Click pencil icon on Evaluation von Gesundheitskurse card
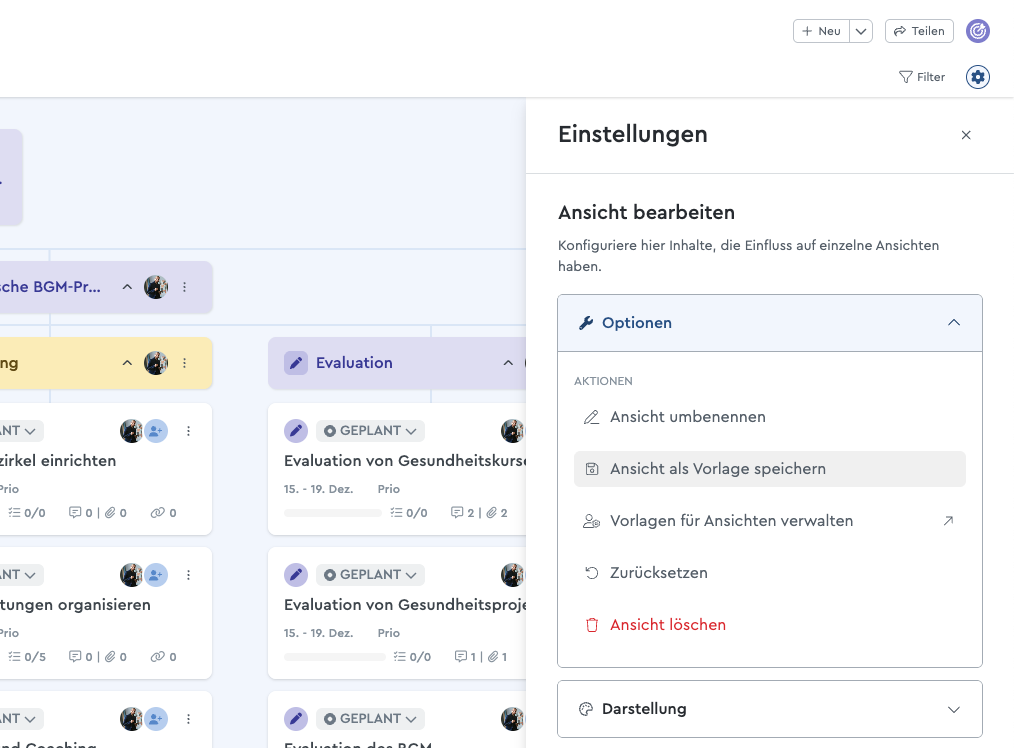Screen dimensions: 1014x748 (x=295, y=431)
